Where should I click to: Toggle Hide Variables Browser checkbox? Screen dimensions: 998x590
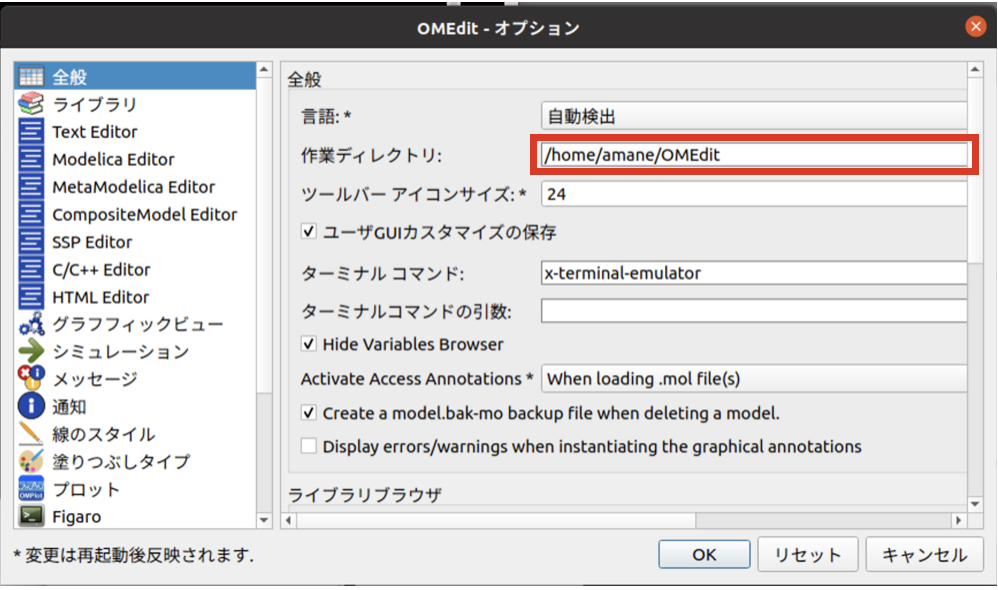[x=309, y=344]
